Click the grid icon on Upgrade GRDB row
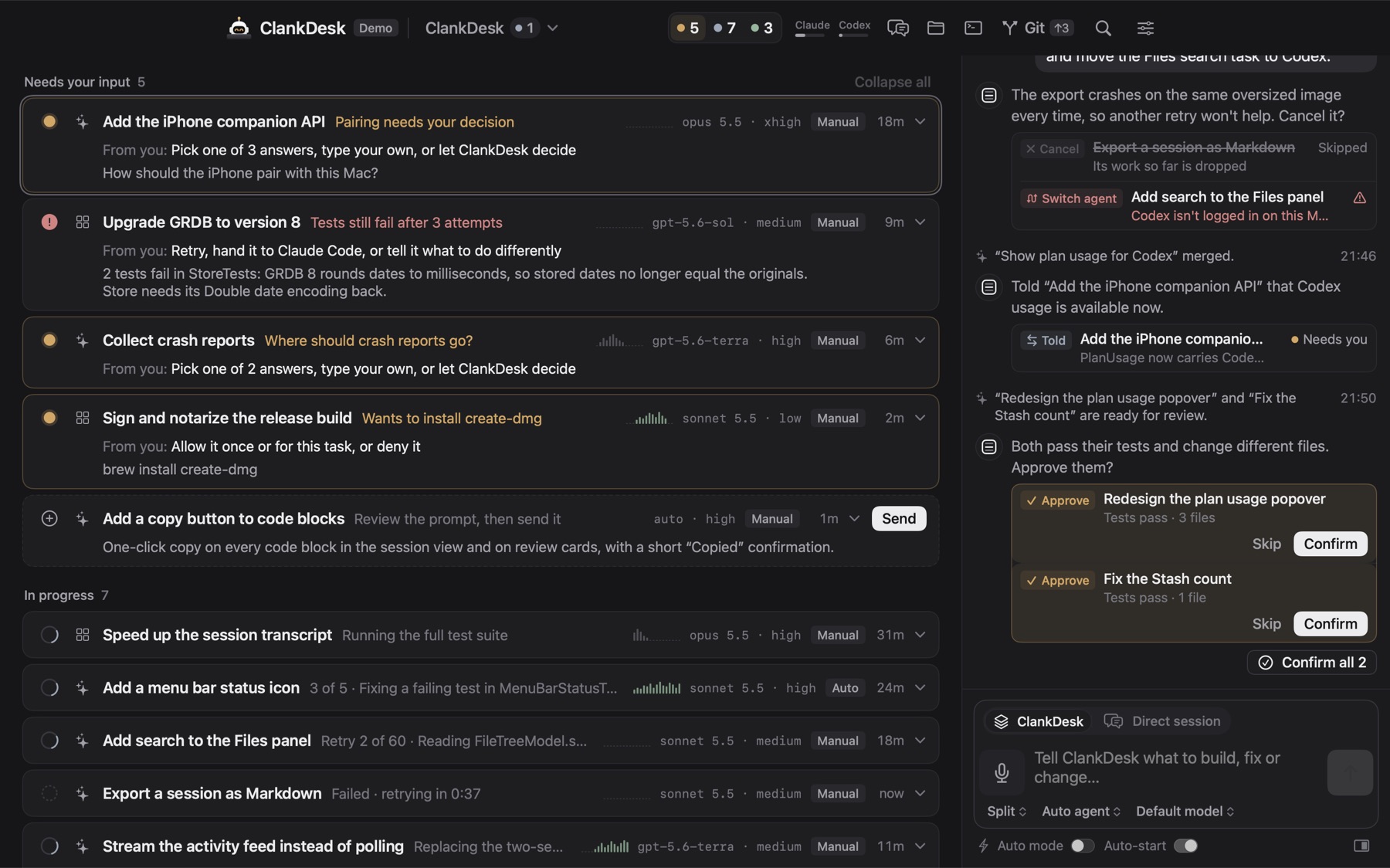This screenshot has width=1390, height=868. (83, 222)
